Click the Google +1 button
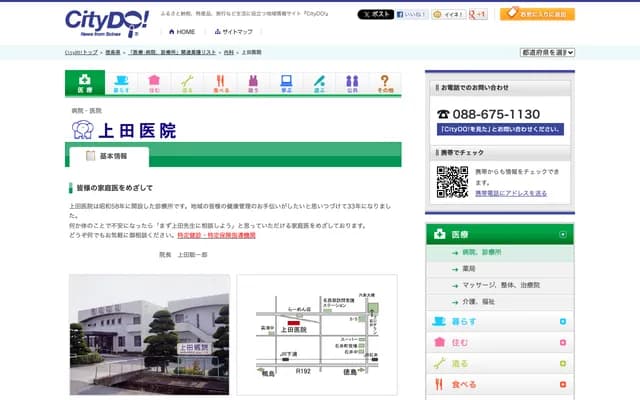 [478, 15]
